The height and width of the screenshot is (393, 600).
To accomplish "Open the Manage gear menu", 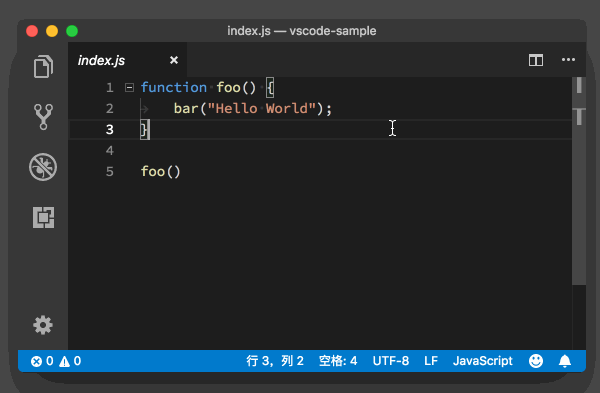I will click(x=43, y=325).
